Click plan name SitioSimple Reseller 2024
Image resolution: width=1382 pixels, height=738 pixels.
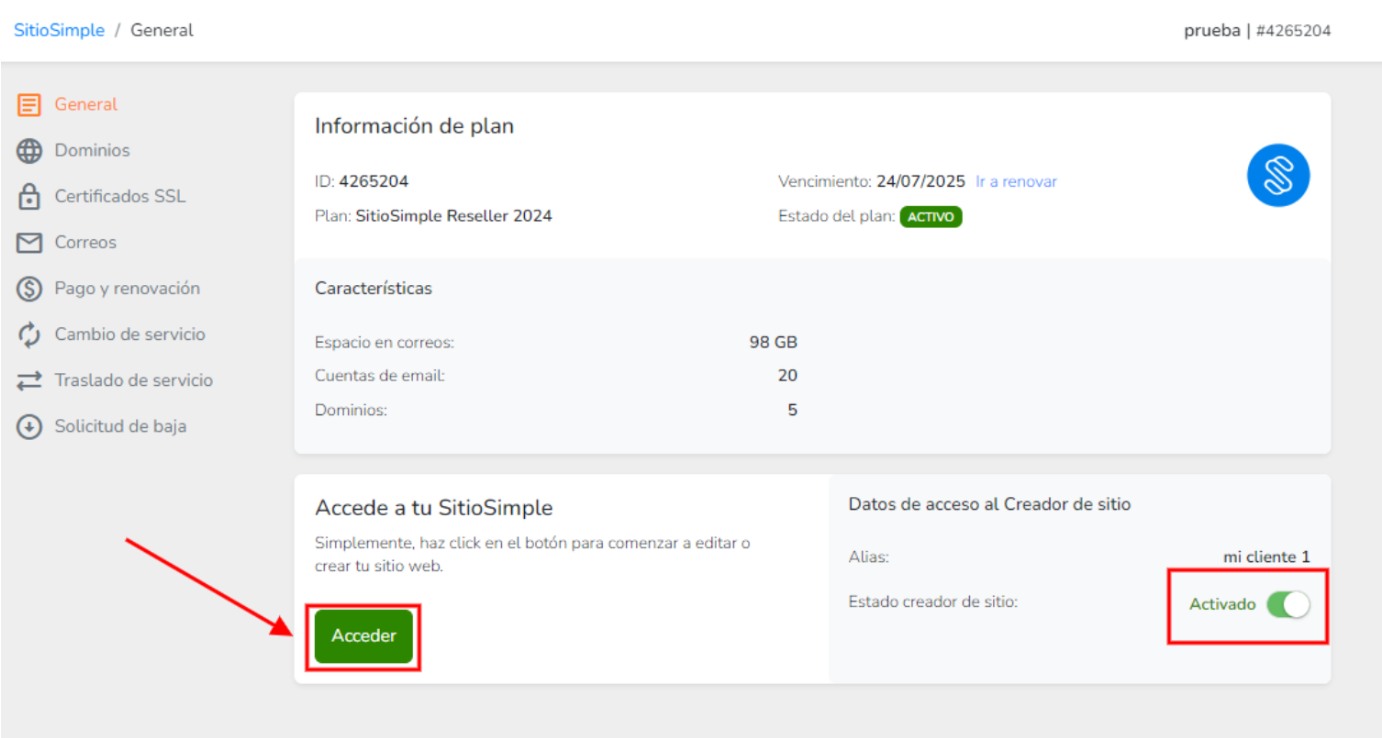(454, 216)
